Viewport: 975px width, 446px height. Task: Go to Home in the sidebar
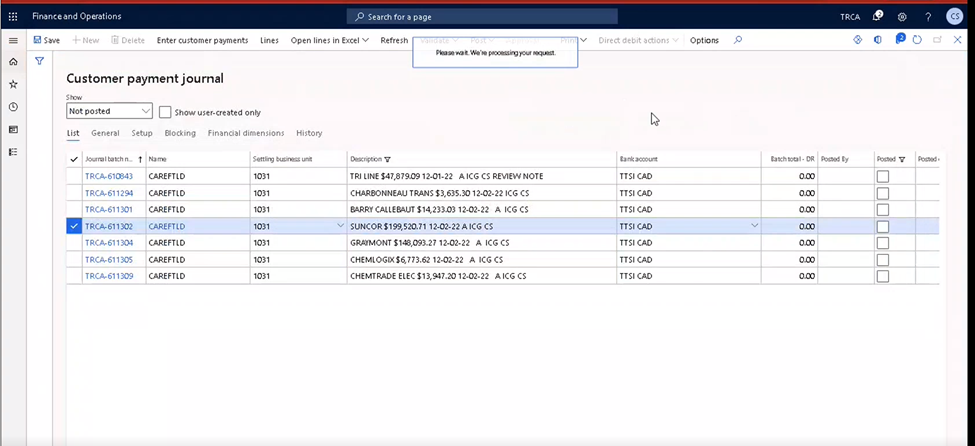click(x=13, y=62)
